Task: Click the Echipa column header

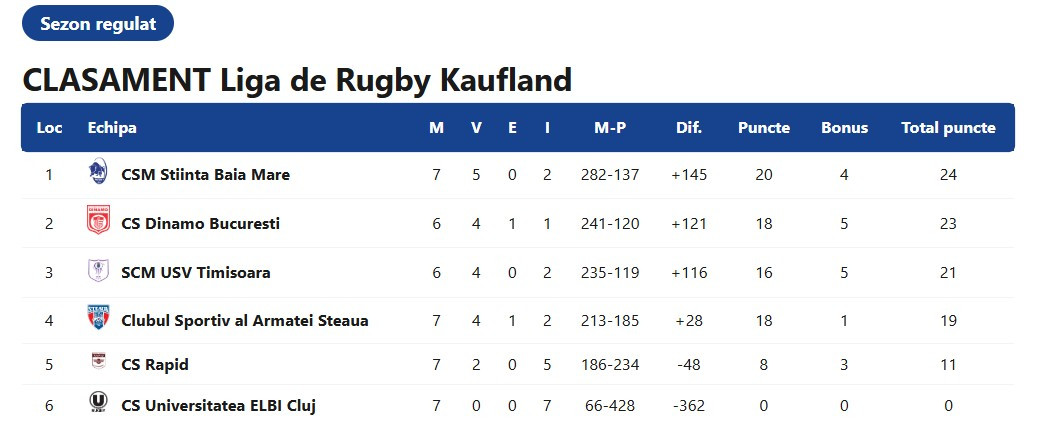Action: tap(112, 128)
